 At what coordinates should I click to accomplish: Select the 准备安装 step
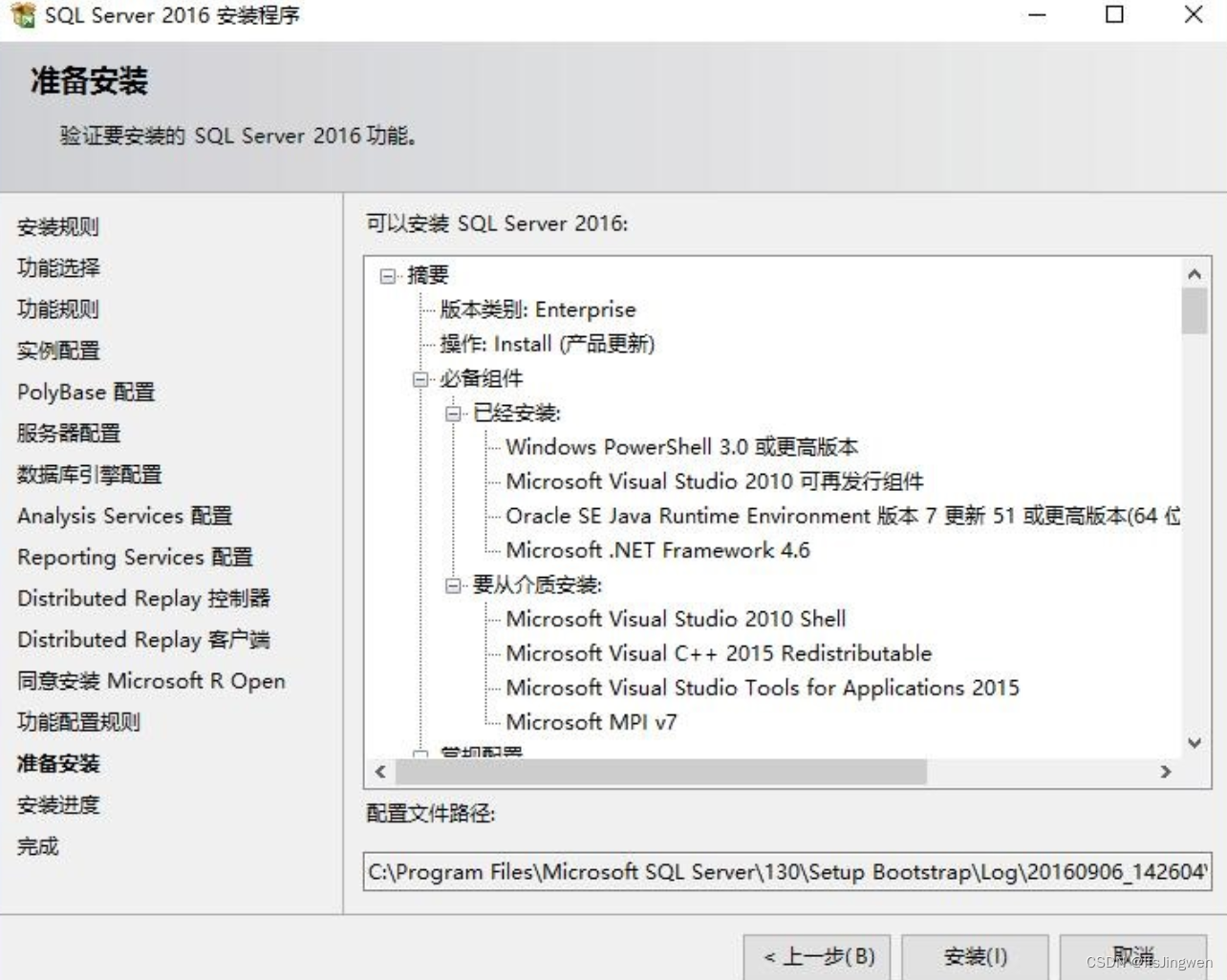[58, 763]
